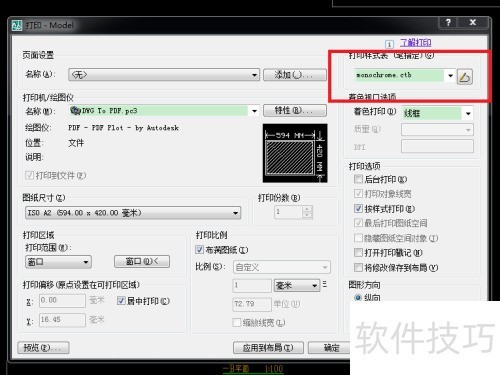Click the scale value field showing 1

tap(252, 285)
